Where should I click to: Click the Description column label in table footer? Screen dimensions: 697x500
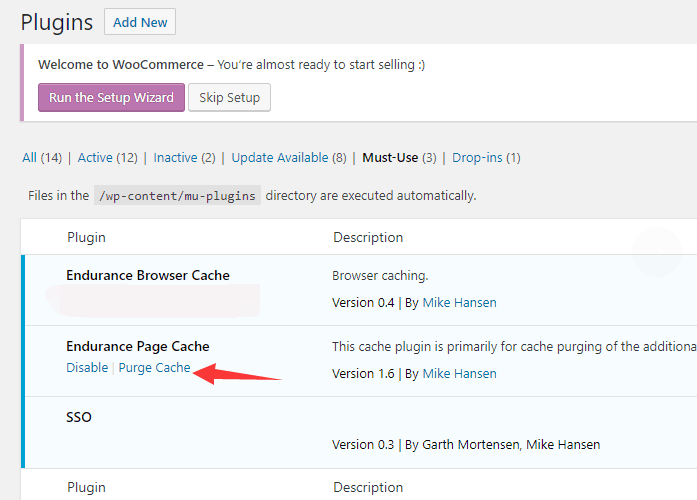point(367,488)
